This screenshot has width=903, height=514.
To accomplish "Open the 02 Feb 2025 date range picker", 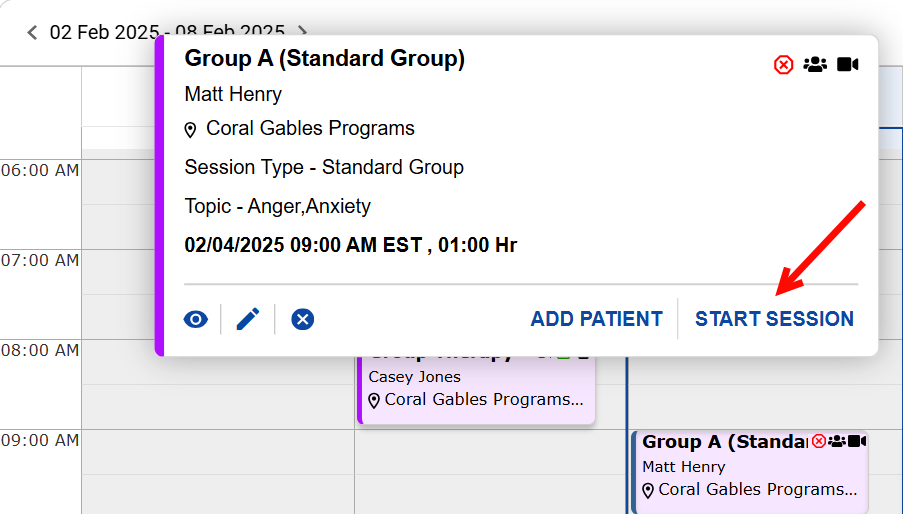I will click(167, 30).
